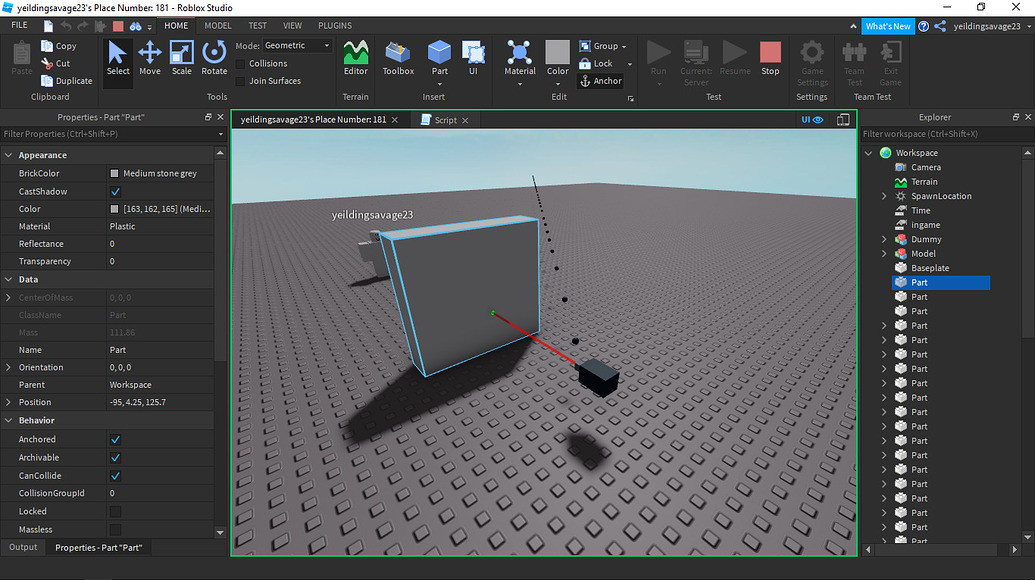Toggle the Anchor property from the ribbon
This screenshot has width=1035, height=580.
click(x=601, y=81)
